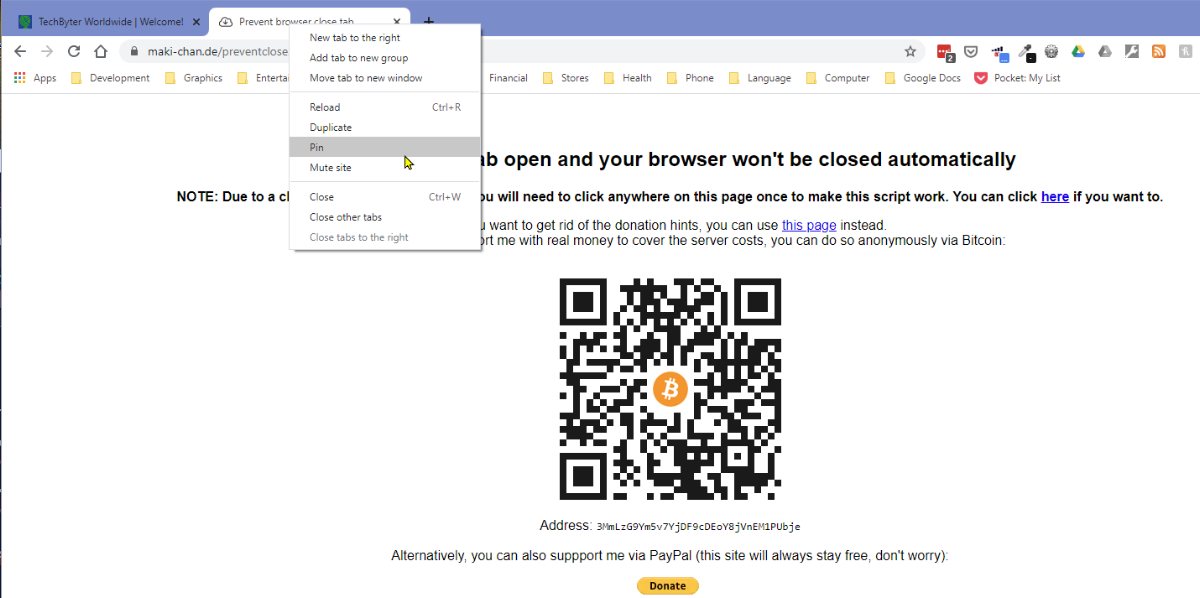Bookmark this page with the star icon
Screen dimensions: 1200x598
[910, 51]
